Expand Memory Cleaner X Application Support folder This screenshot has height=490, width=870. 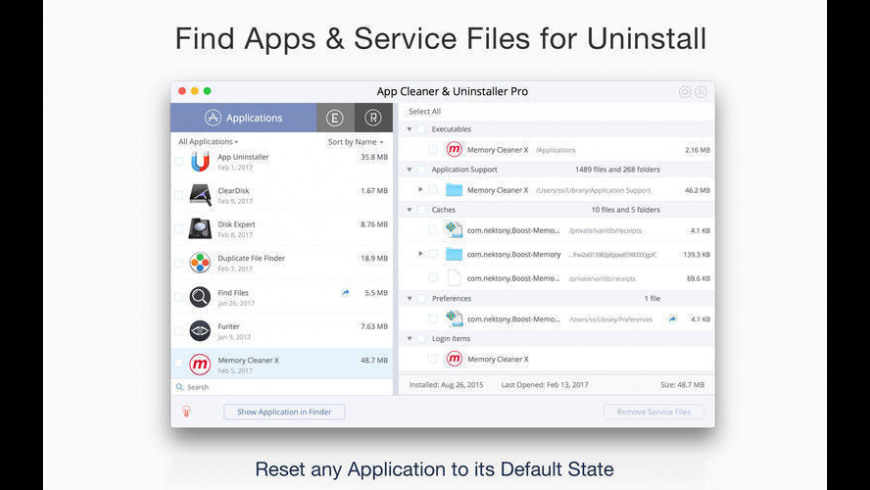click(421, 190)
